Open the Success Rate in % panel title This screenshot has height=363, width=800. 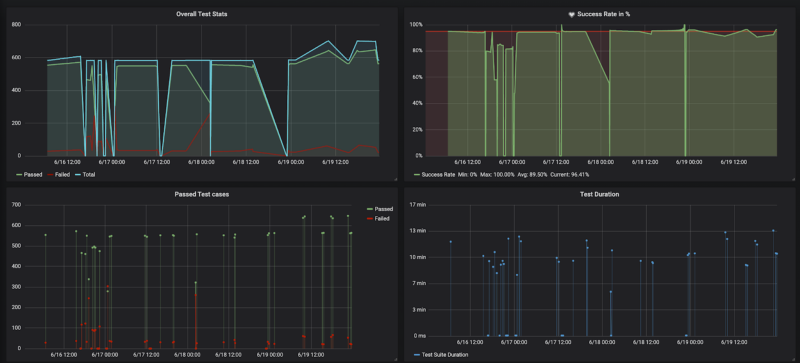pyautogui.click(x=603, y=14)
